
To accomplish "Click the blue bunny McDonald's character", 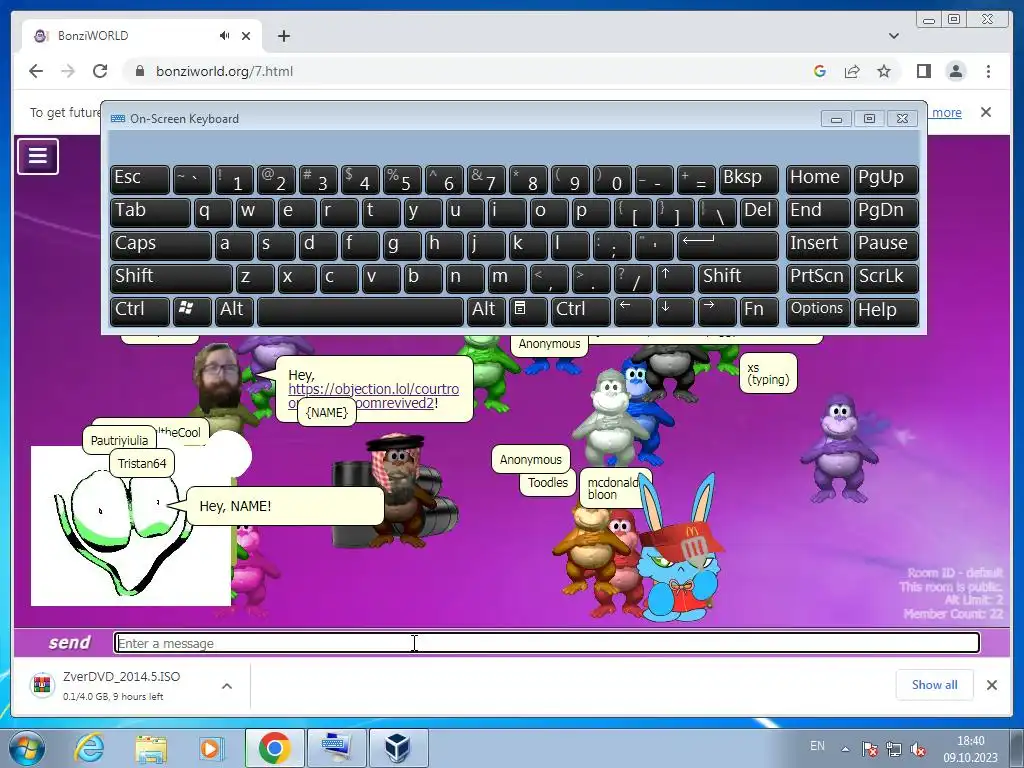I will (679, 555).
